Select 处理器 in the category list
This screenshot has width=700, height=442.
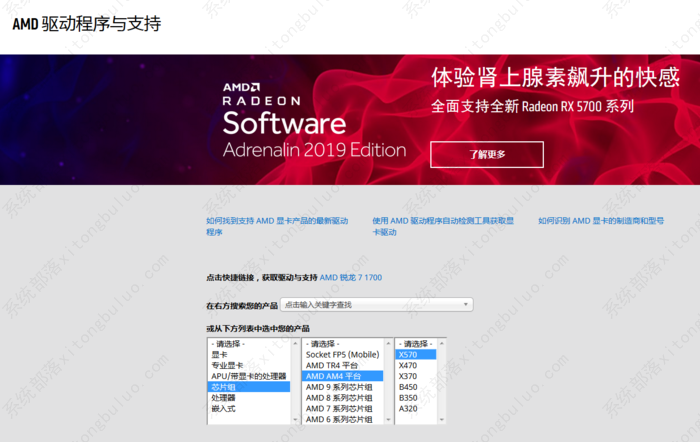tap(222, 397)
